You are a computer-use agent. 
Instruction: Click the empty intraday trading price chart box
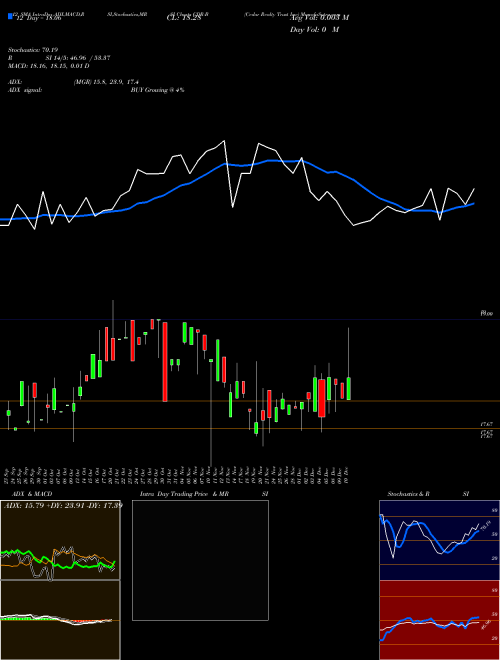[x=200, y=560]
